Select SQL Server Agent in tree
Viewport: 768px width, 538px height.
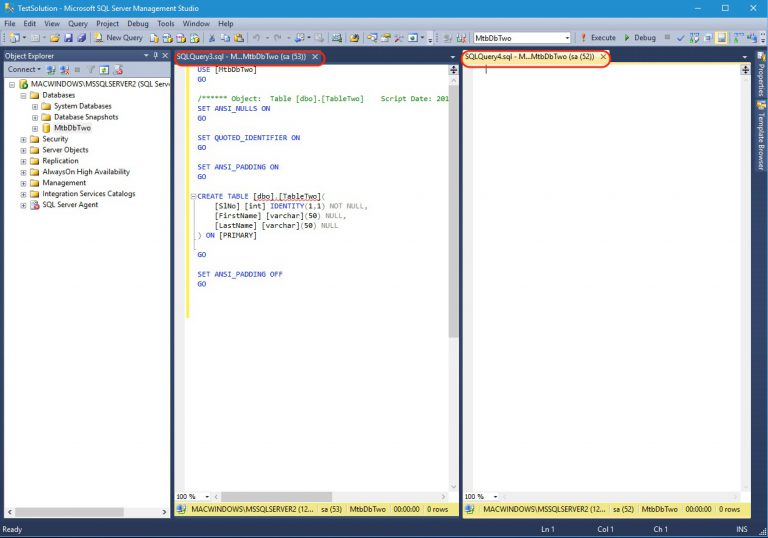tap(70, 205)
